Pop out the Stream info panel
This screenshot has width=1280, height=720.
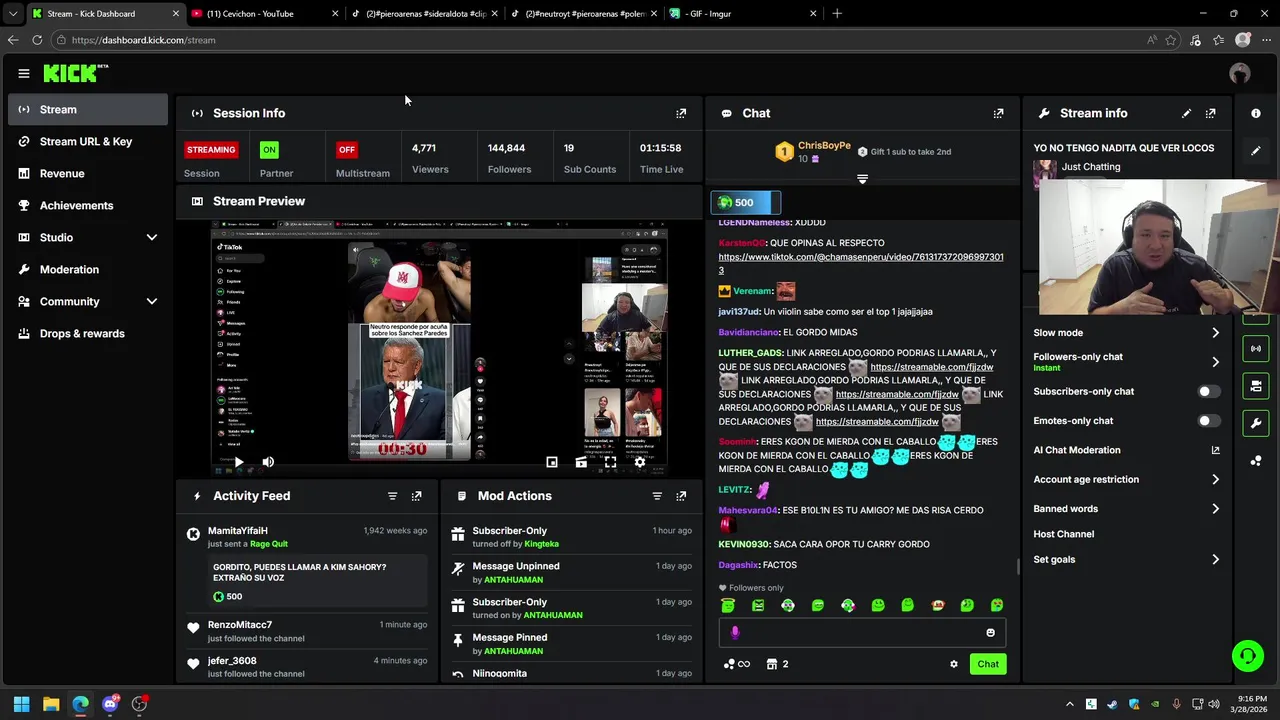click(1210, 113)
